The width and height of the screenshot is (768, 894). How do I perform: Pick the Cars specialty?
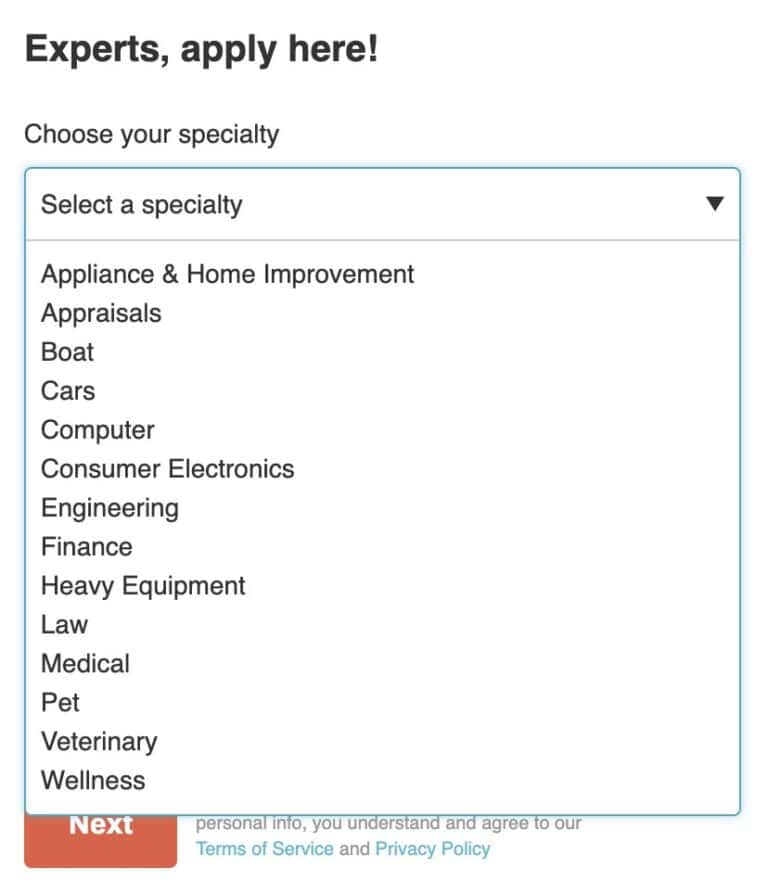(x=67, y=391)
